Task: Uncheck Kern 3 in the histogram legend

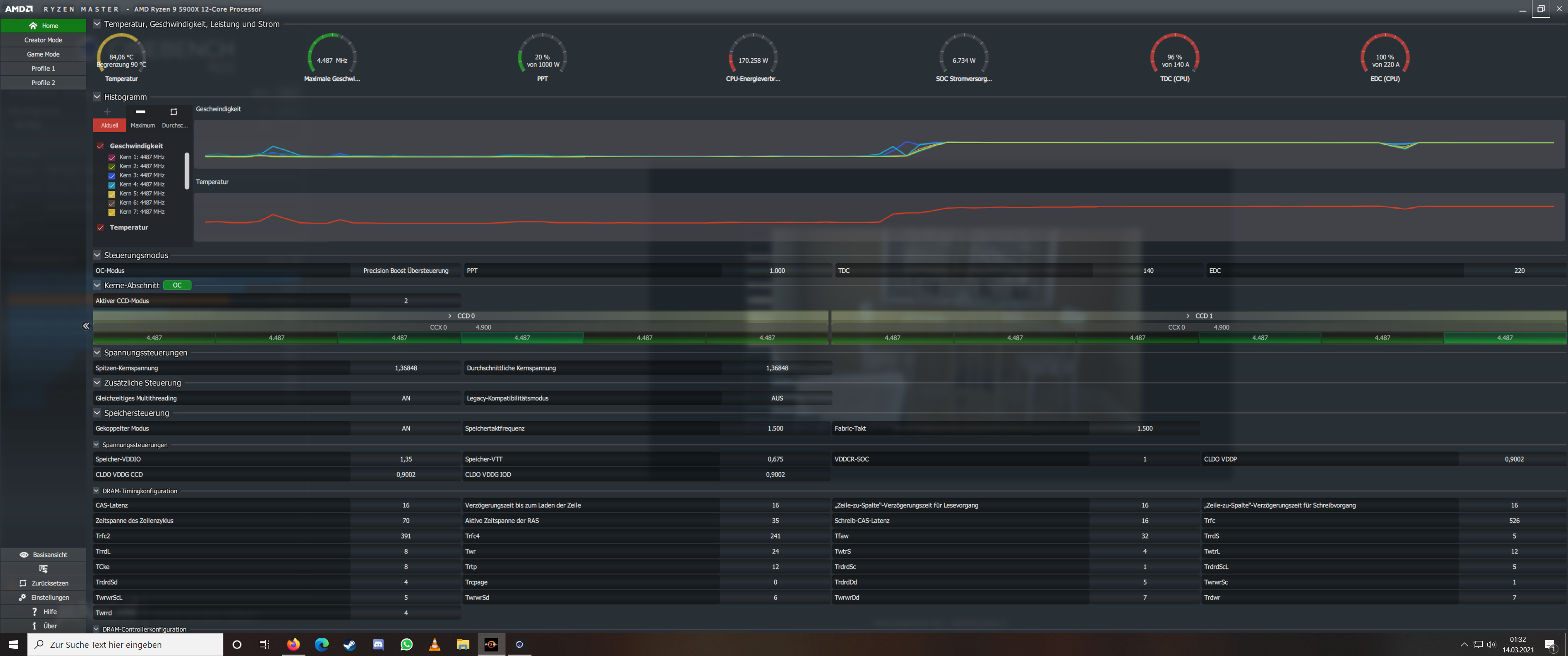Action: pyautogui.click(x=111, y=175)
